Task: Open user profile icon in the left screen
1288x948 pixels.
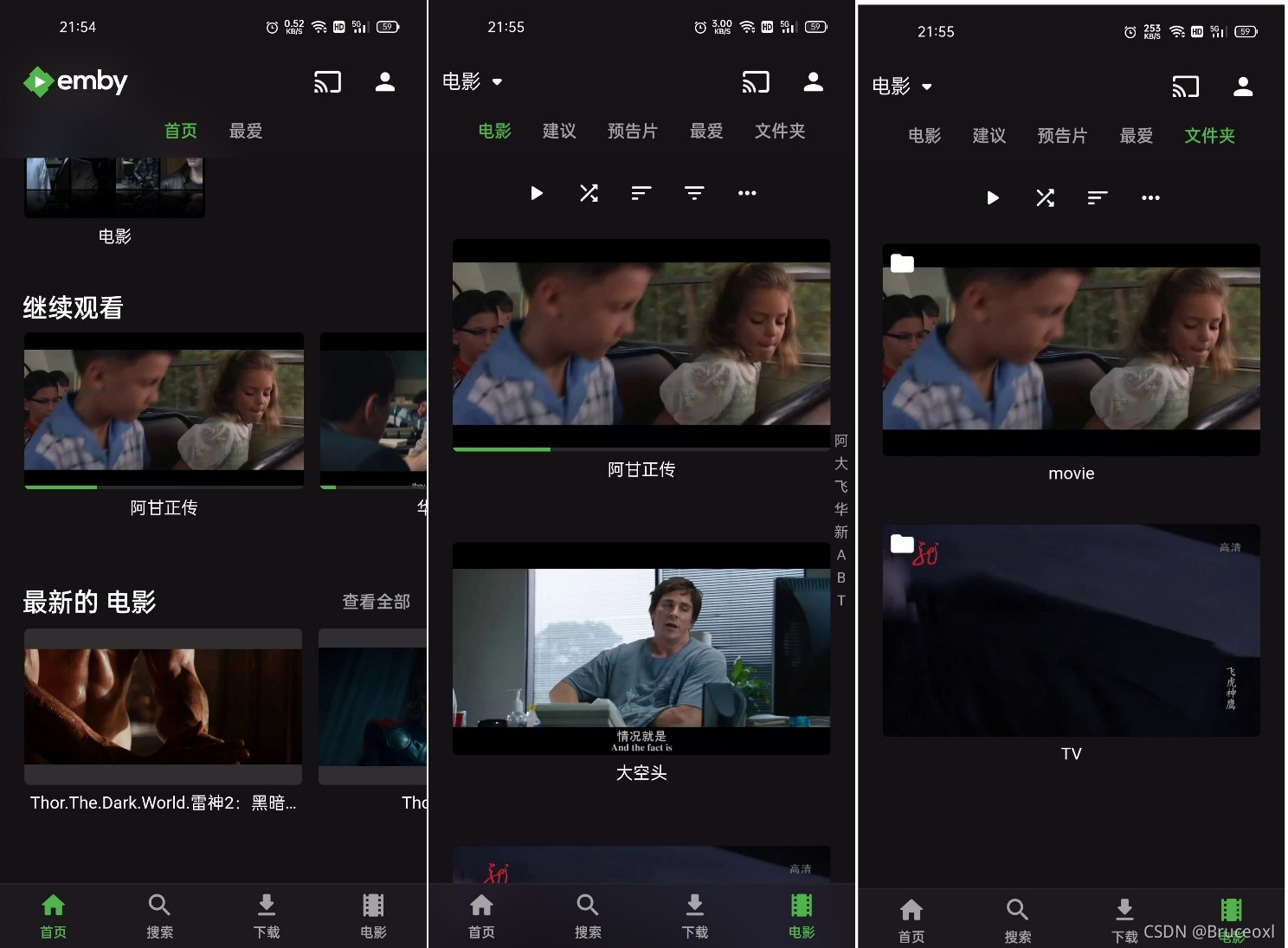Action: point(385,82)
